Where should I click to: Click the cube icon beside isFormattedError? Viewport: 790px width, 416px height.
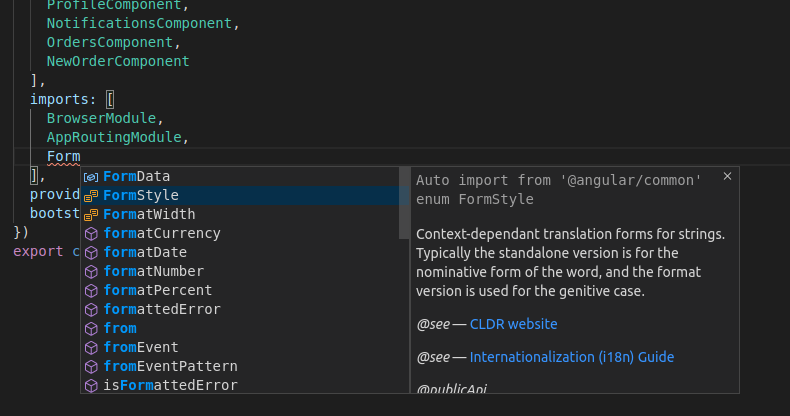pos(91,385)
